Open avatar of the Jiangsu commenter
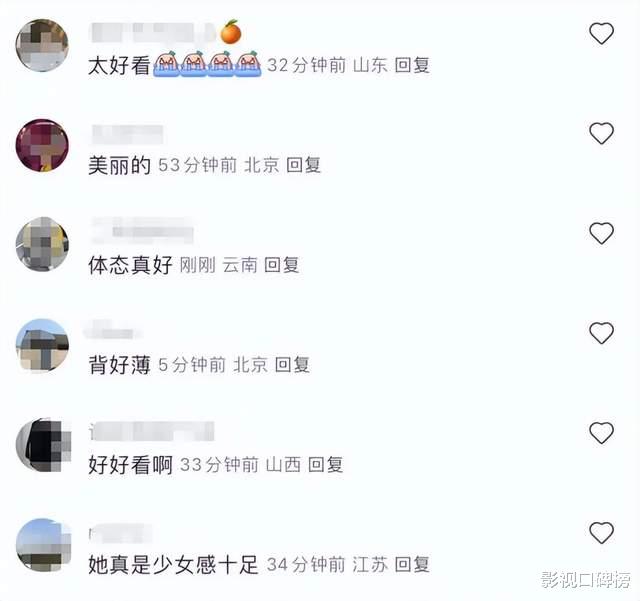640x601 pixels. (x=43, y=545)
